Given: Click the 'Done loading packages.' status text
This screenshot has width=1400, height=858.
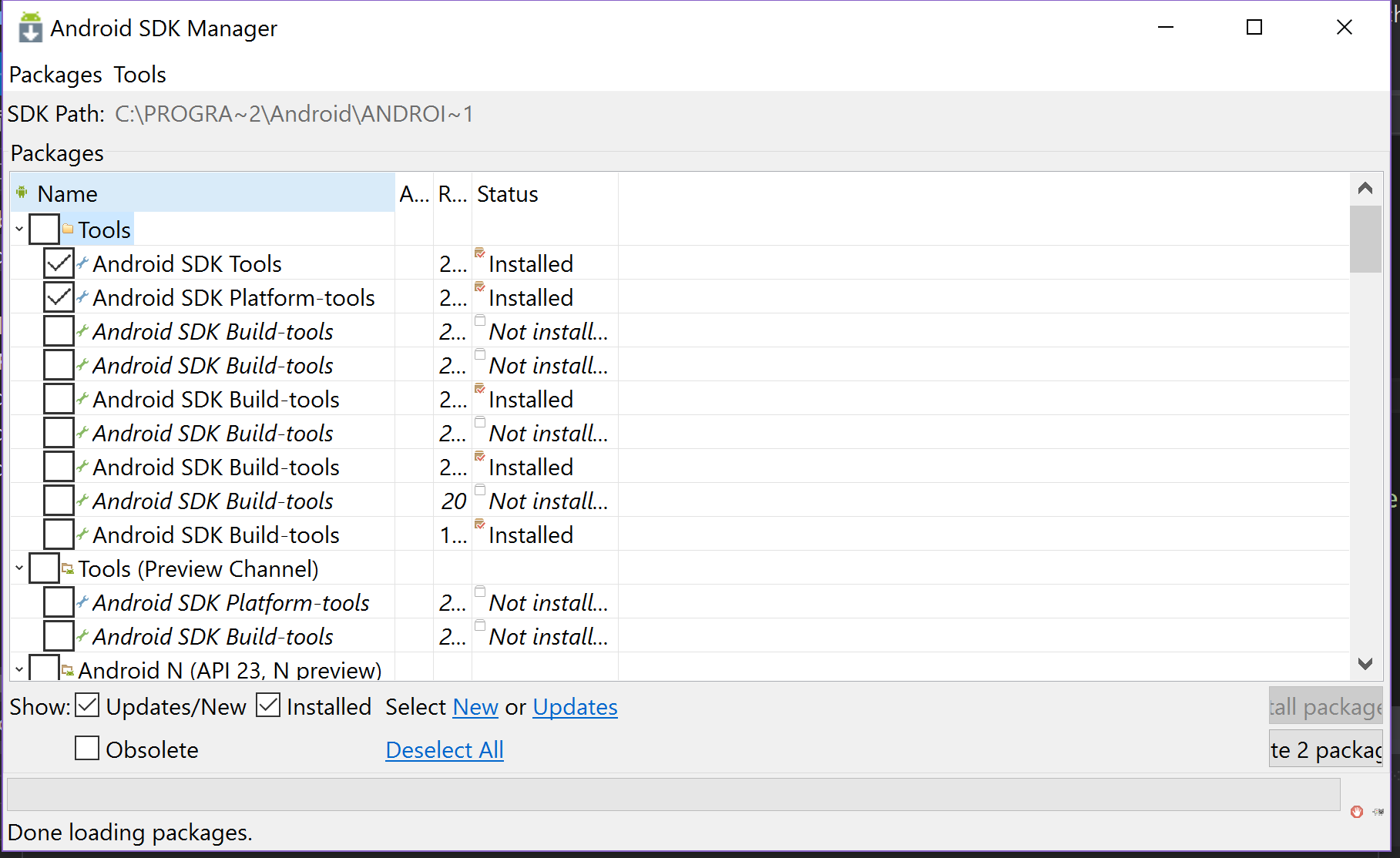Looking at the screenshot, I should pyautogui.click(x=130, y=833).
